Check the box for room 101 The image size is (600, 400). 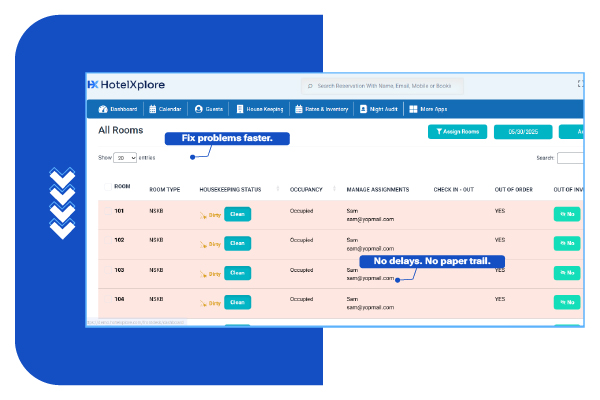click(x=108, y=211)
